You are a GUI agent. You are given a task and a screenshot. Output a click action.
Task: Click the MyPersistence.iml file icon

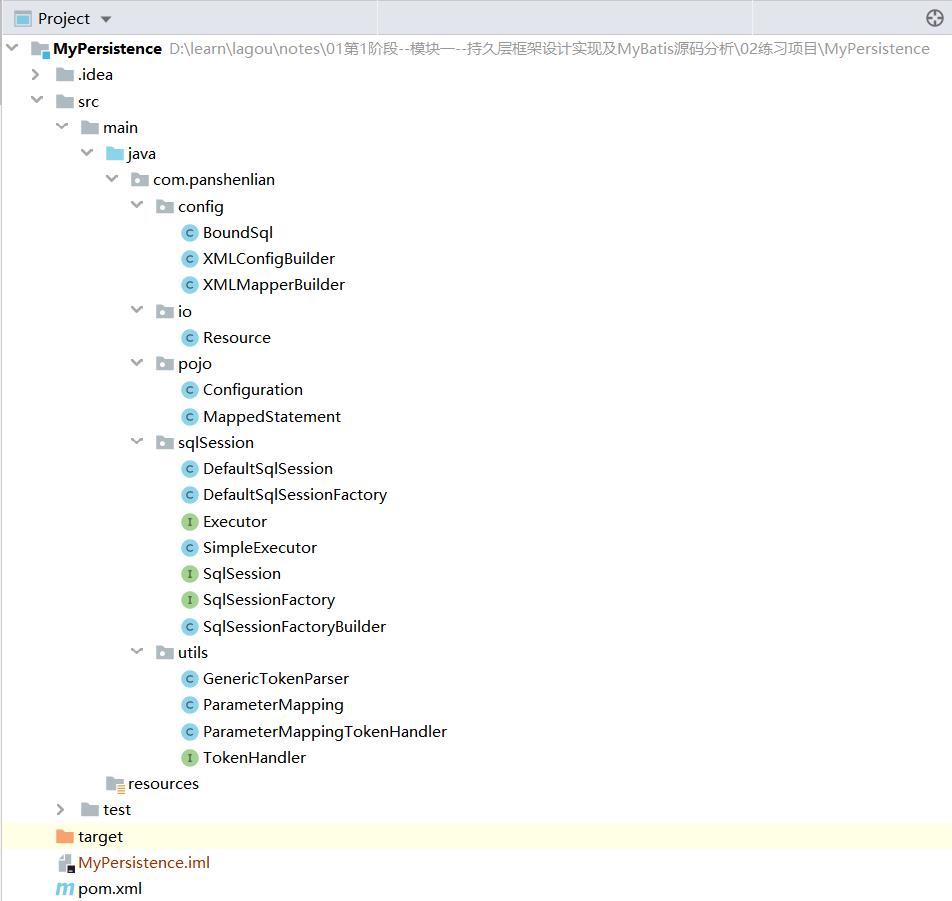click(66, 863)
